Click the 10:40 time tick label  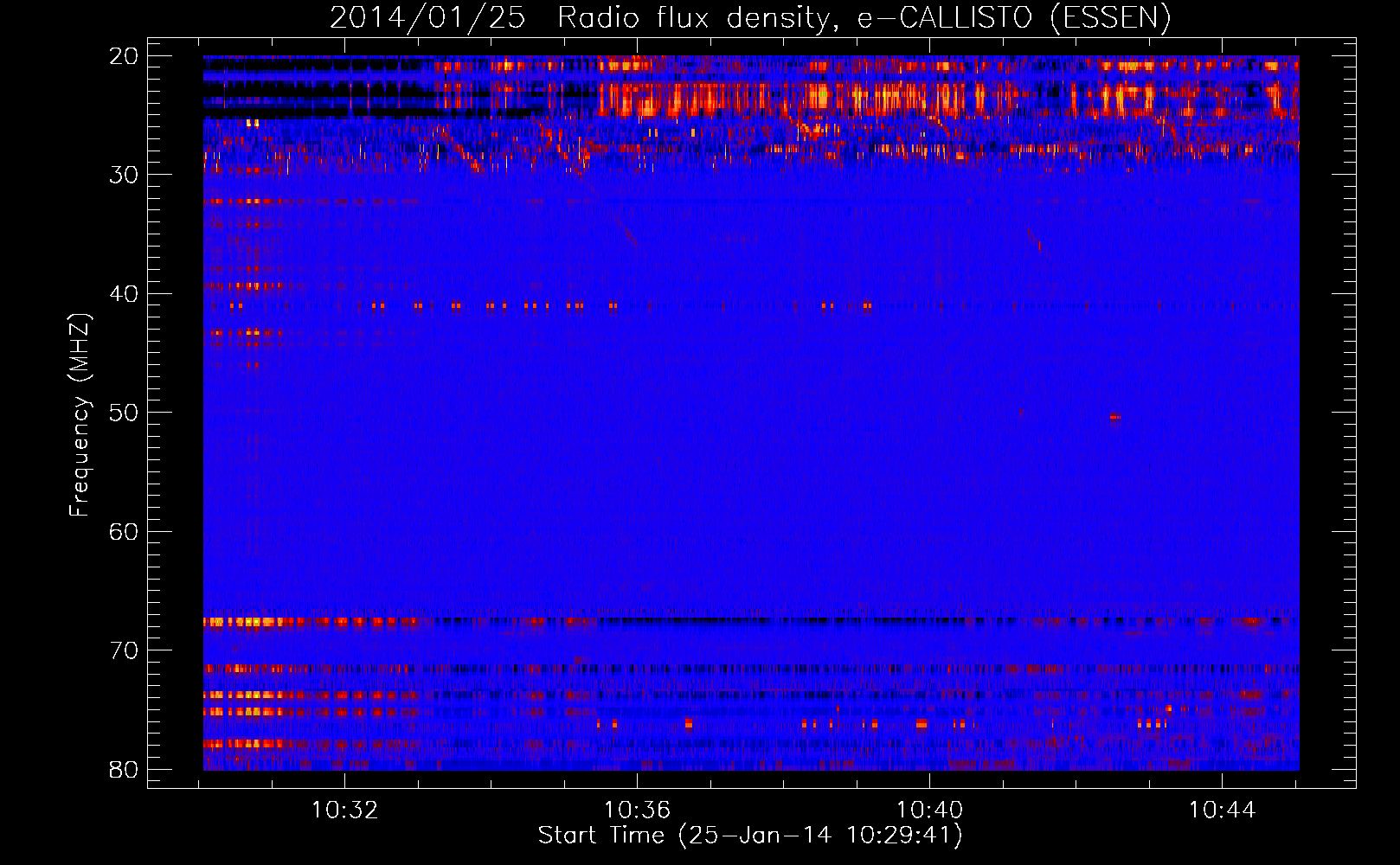tap(930, 811)
